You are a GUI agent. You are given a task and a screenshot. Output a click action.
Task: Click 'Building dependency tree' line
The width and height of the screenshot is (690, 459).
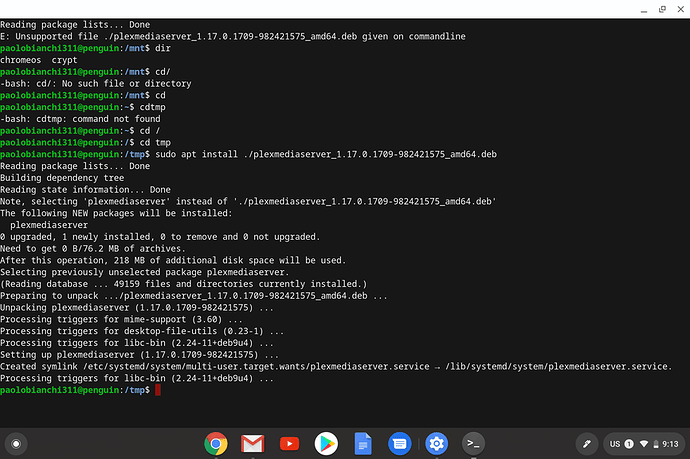pyautogui.click(x=62, y=178)
